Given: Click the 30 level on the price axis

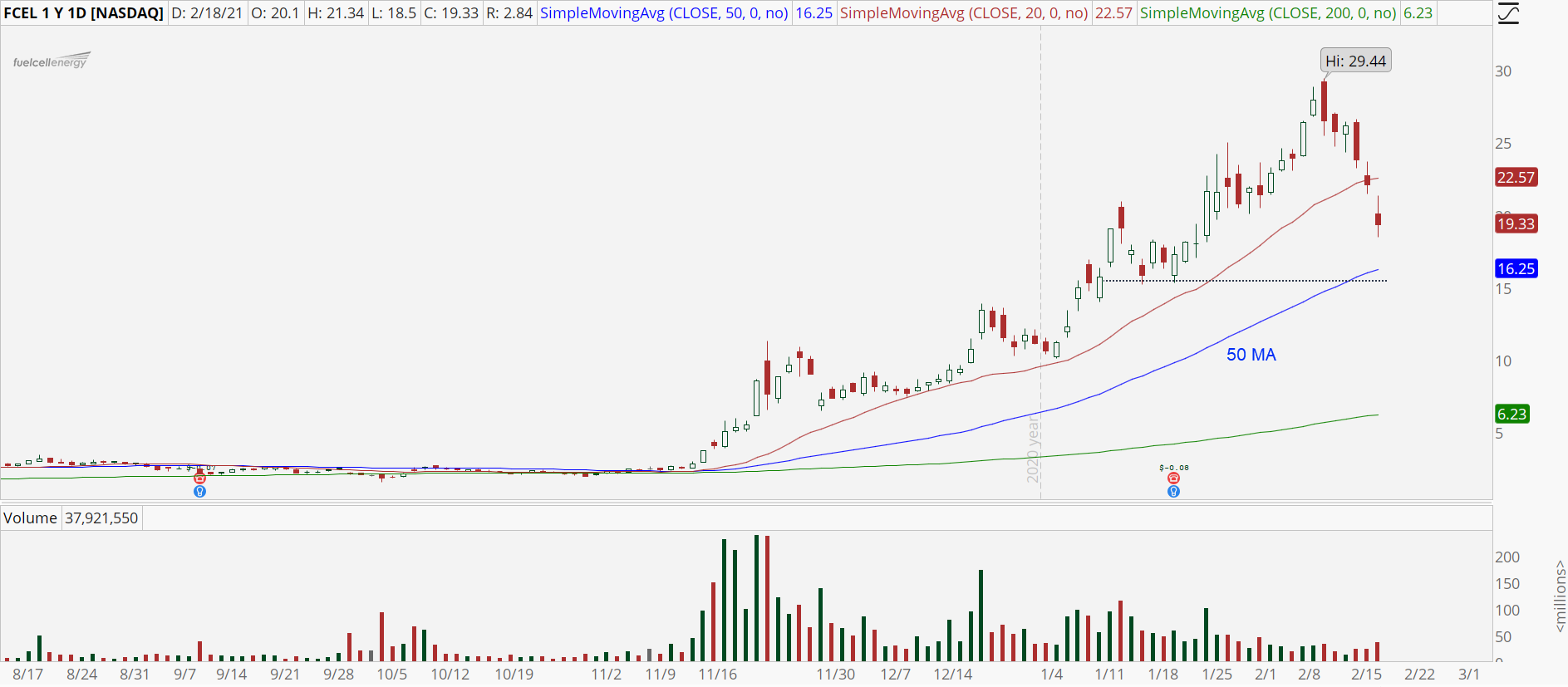Looking at the screenshot, I should (1503, 71).
